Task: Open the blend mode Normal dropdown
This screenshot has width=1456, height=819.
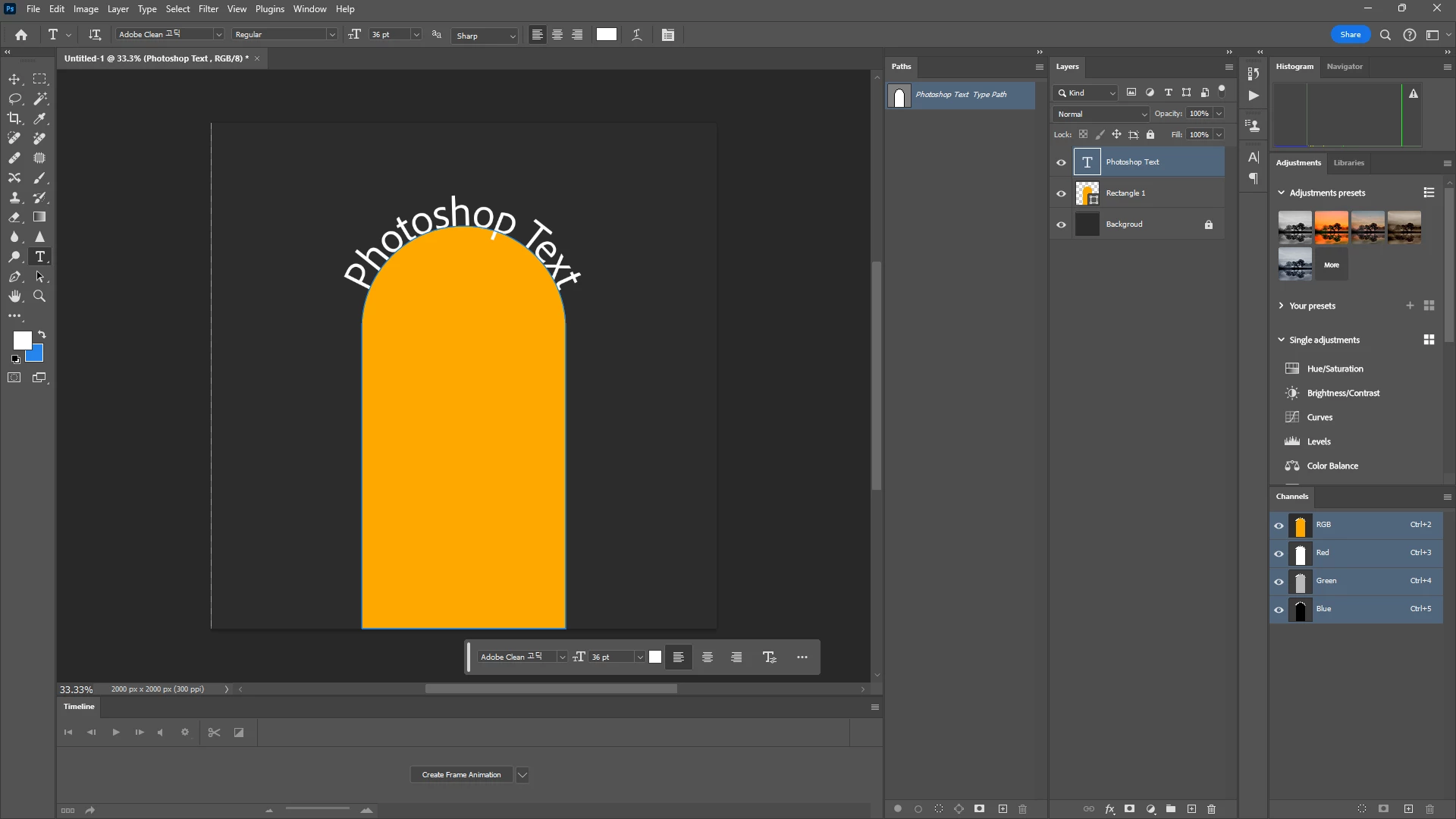Action: 1101,114
